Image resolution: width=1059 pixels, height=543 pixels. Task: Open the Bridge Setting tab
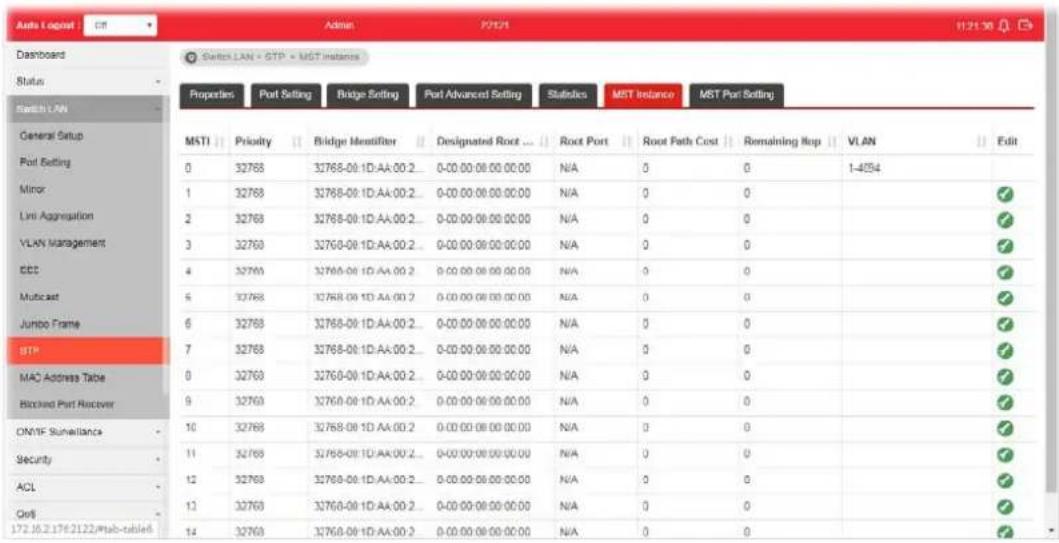click(x=367, y=95)
